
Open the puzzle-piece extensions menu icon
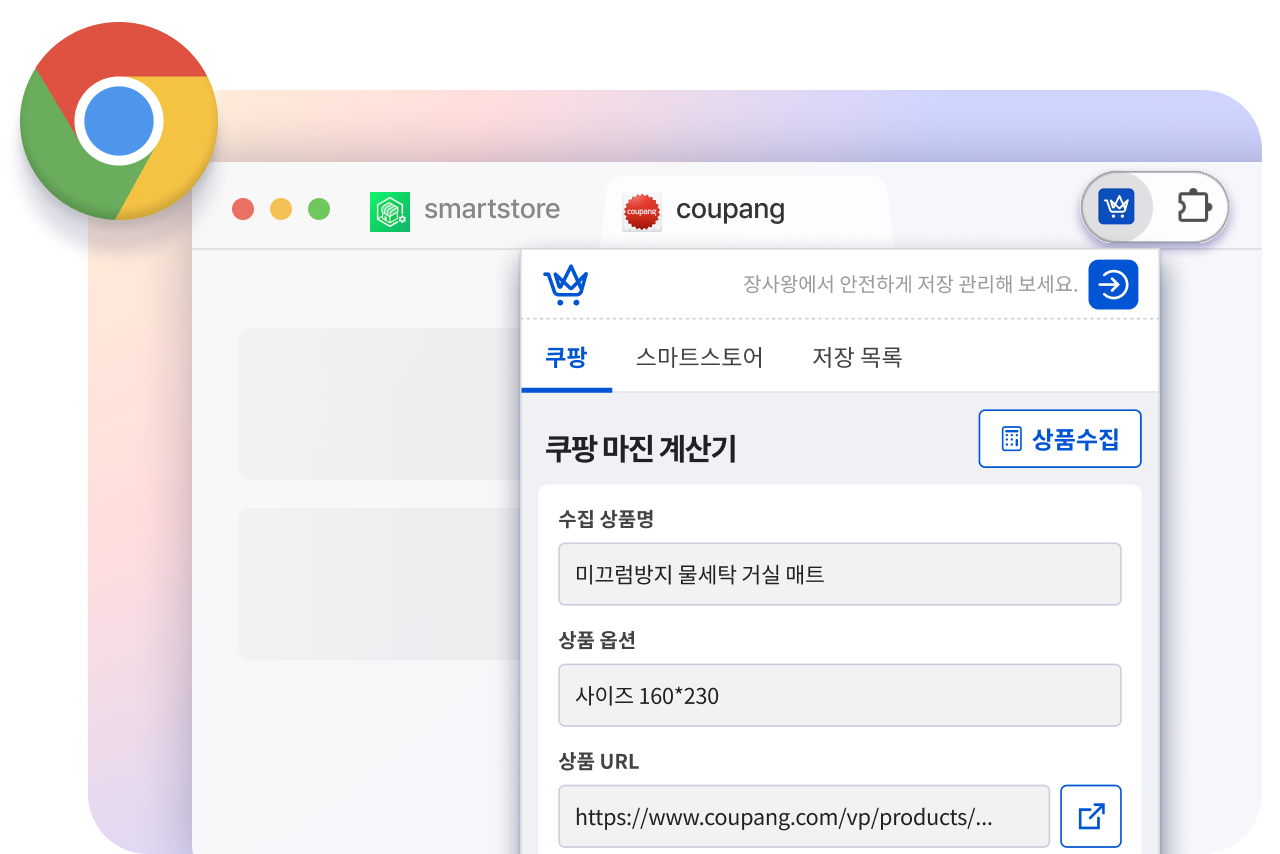click(1194, 207)
